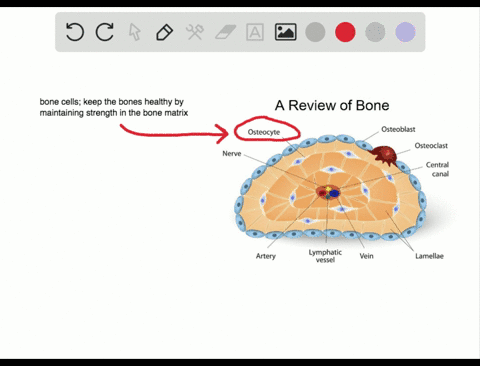Choose the gray color swatch
The height and width of the screenshot is (366, 480).
(x=315, y=32)
